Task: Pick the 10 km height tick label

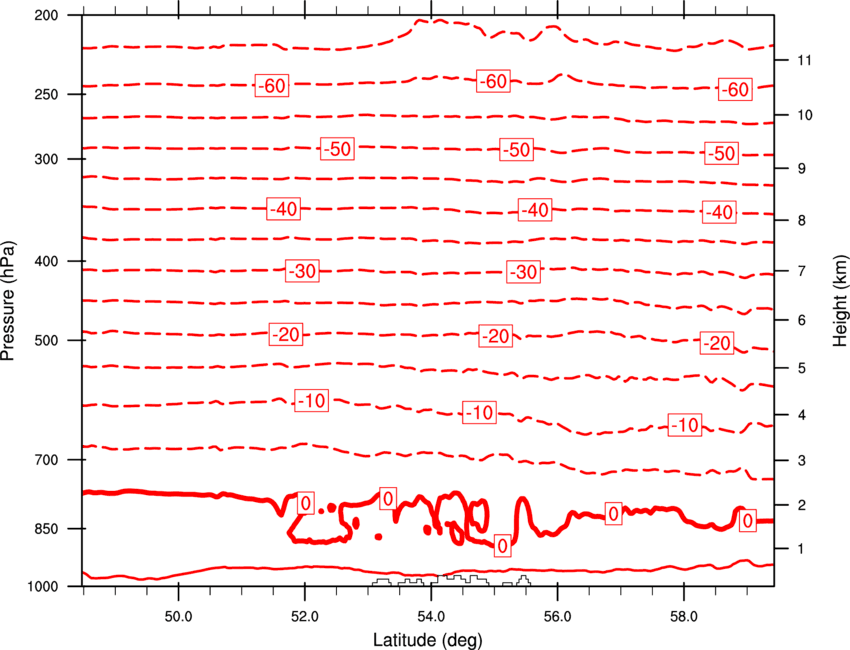Action: 805,115
